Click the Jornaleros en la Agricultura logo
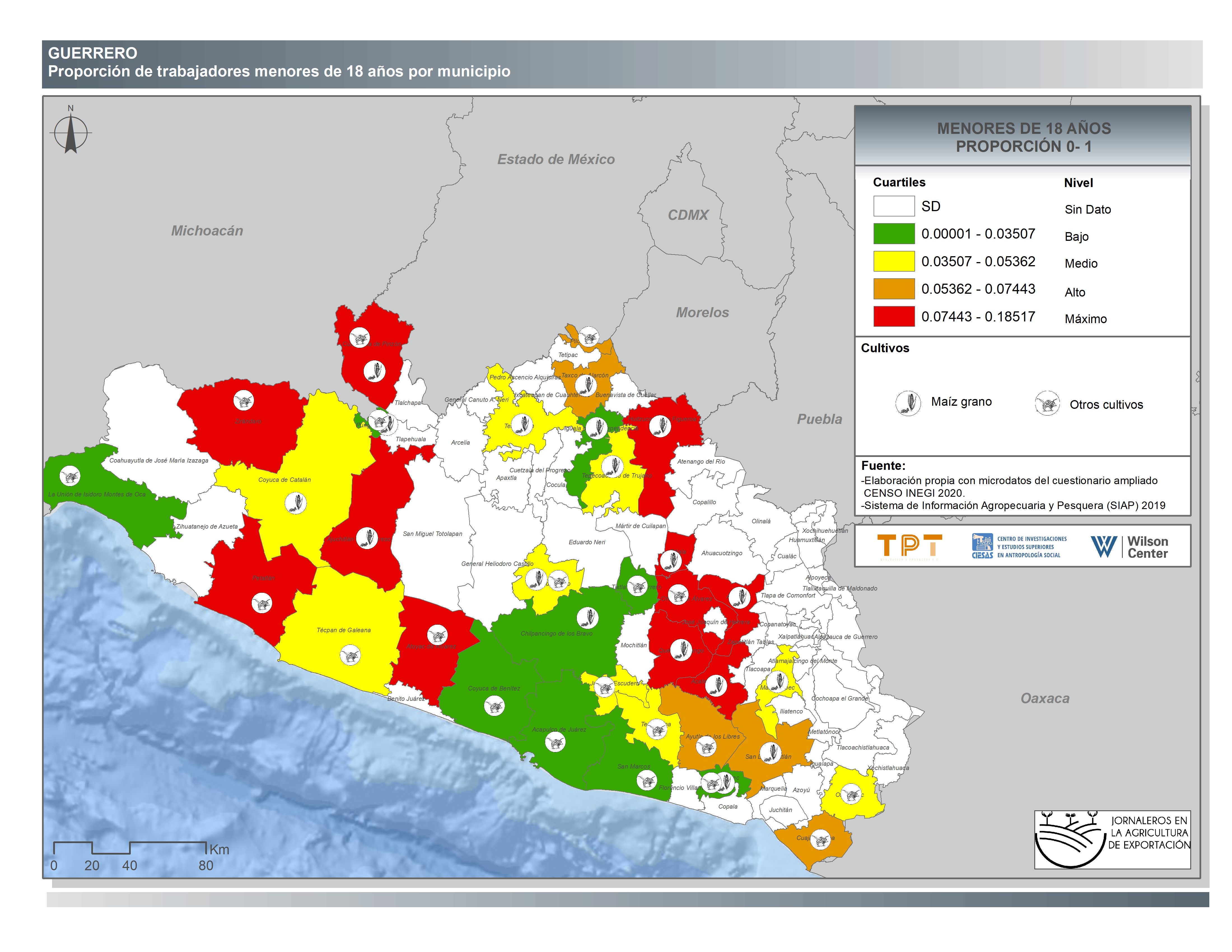 [1112, 839]
